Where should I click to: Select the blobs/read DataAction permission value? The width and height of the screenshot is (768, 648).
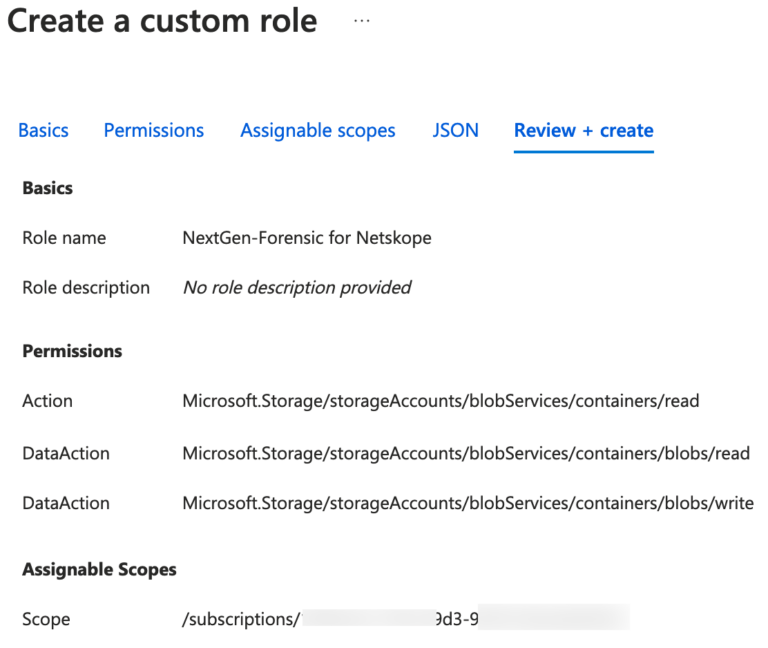(x=465, y=453)
